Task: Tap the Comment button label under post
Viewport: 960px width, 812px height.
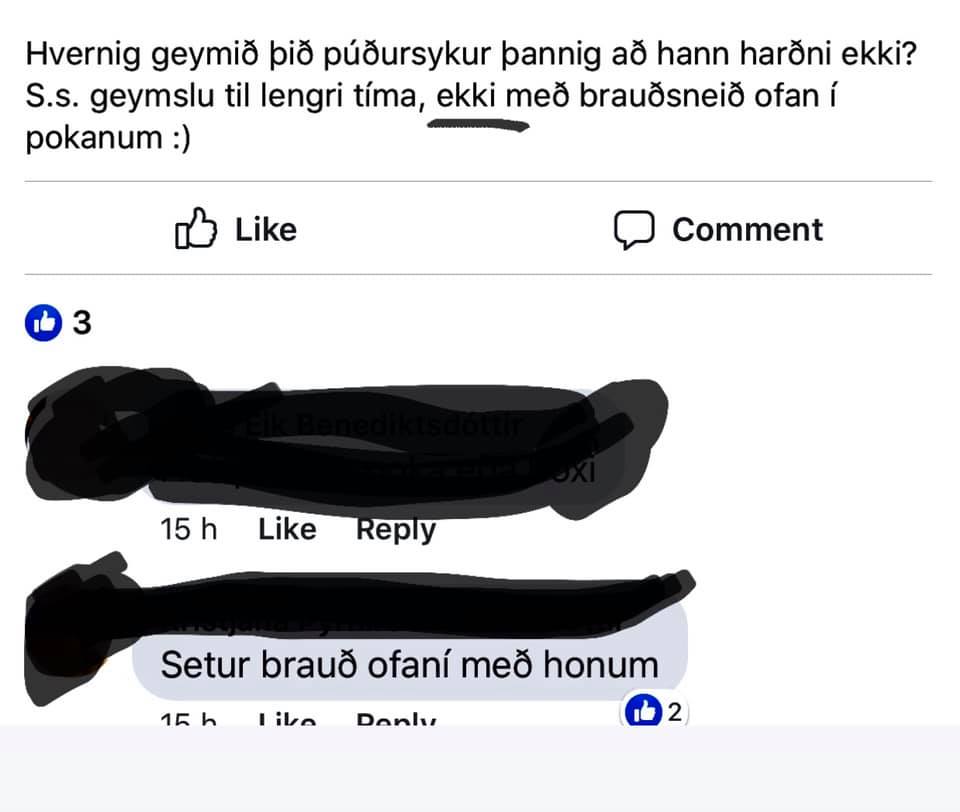Action: pos(748,230)
